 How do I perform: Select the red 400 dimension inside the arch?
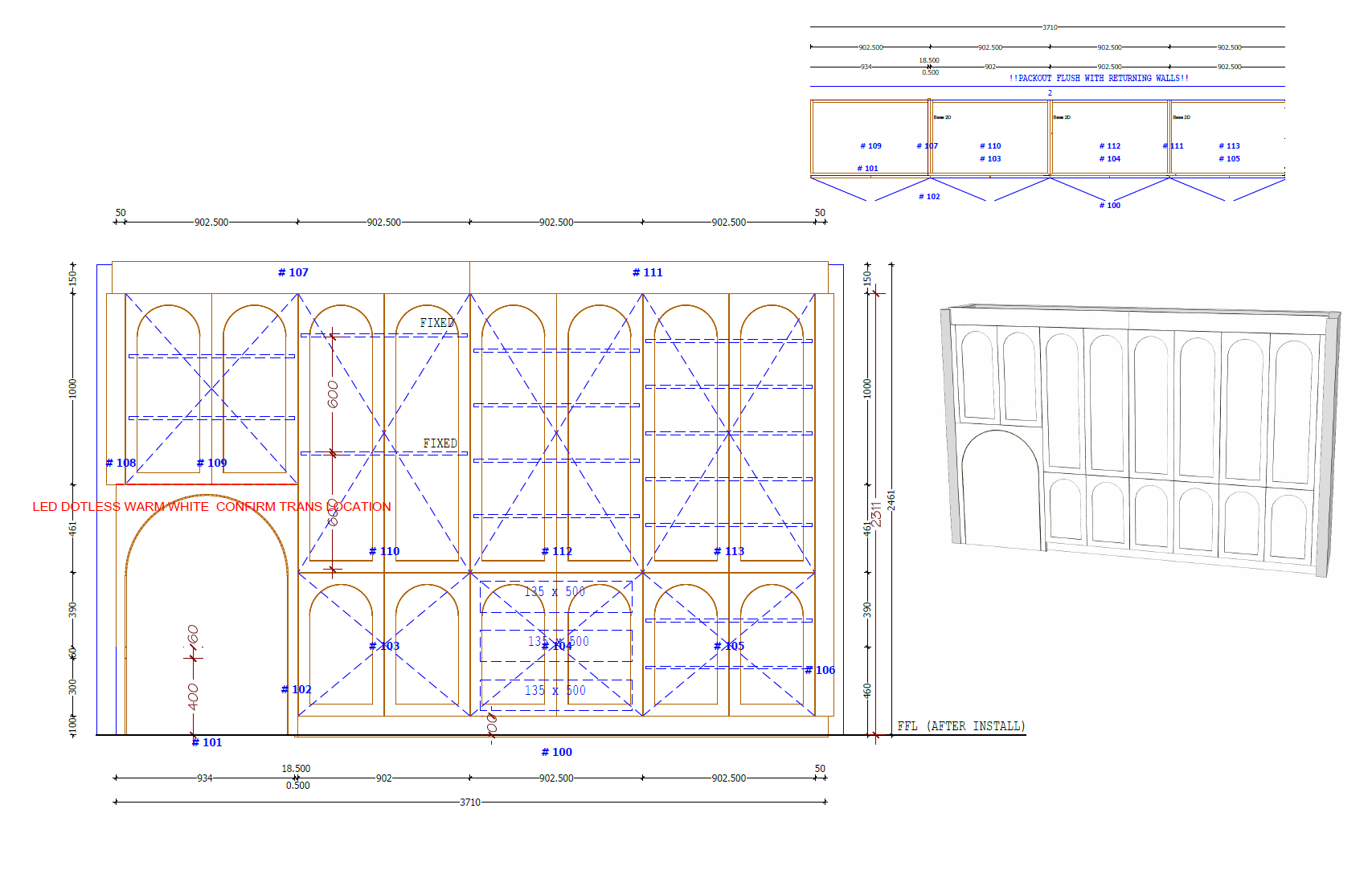(x=193, y=696)
